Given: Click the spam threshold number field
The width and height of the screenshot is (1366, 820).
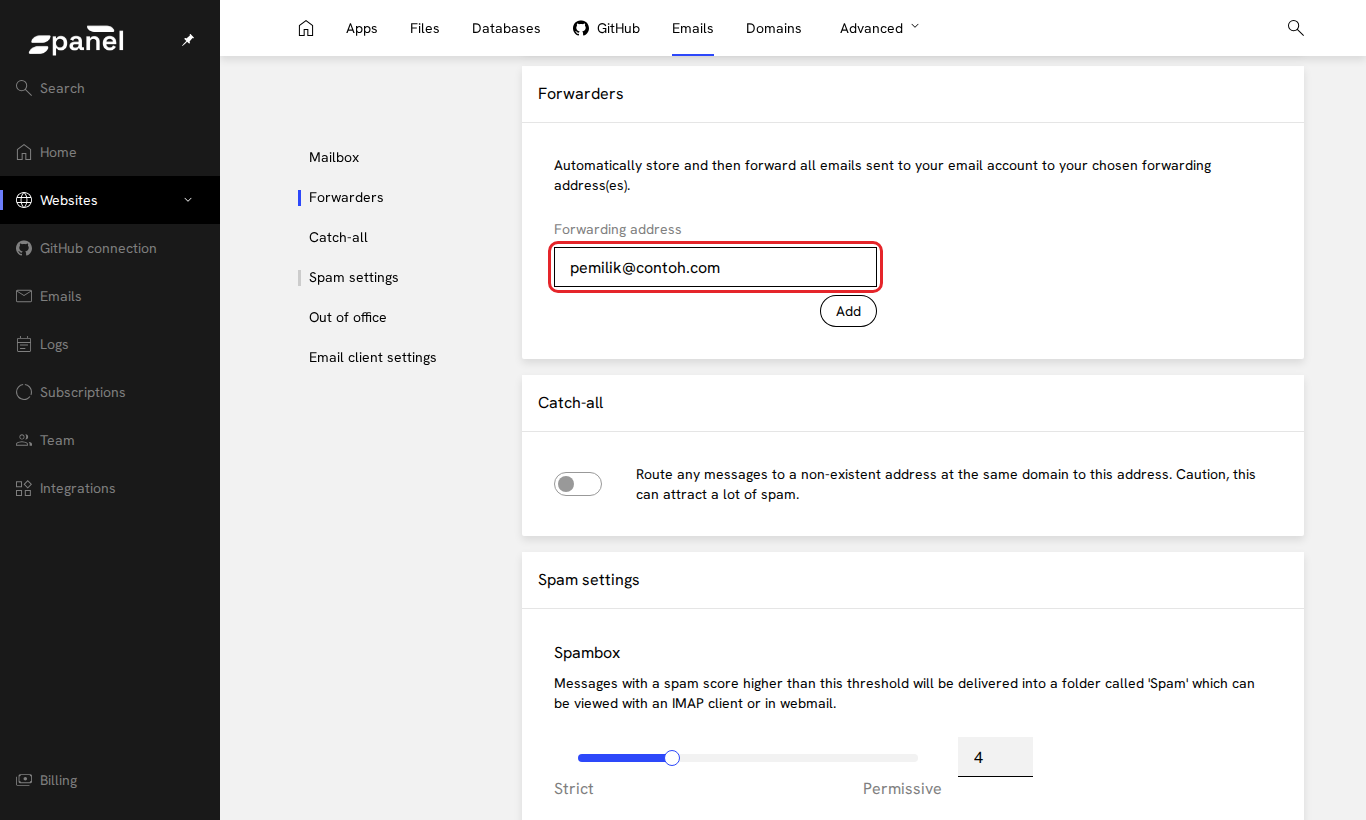Looking at the screenshot, I should 995,757.
